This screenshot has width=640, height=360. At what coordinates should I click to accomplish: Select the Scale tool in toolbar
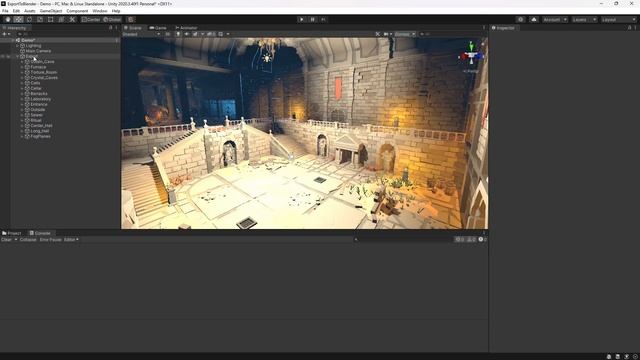coord(40,19)
